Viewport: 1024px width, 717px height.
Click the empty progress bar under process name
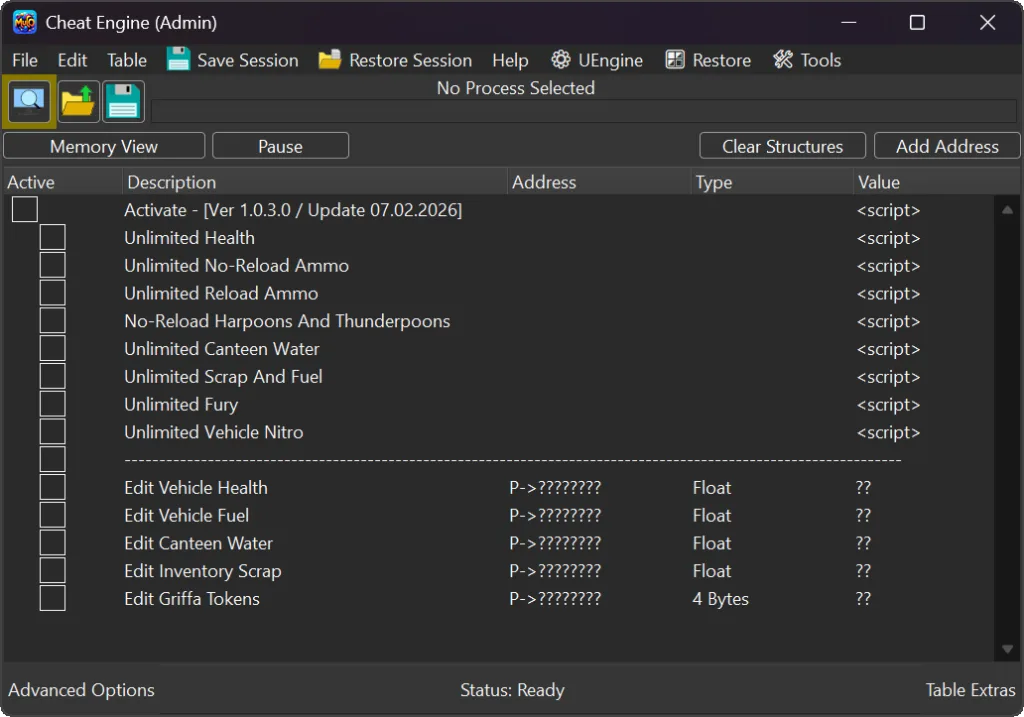click(x=584, y=111)
